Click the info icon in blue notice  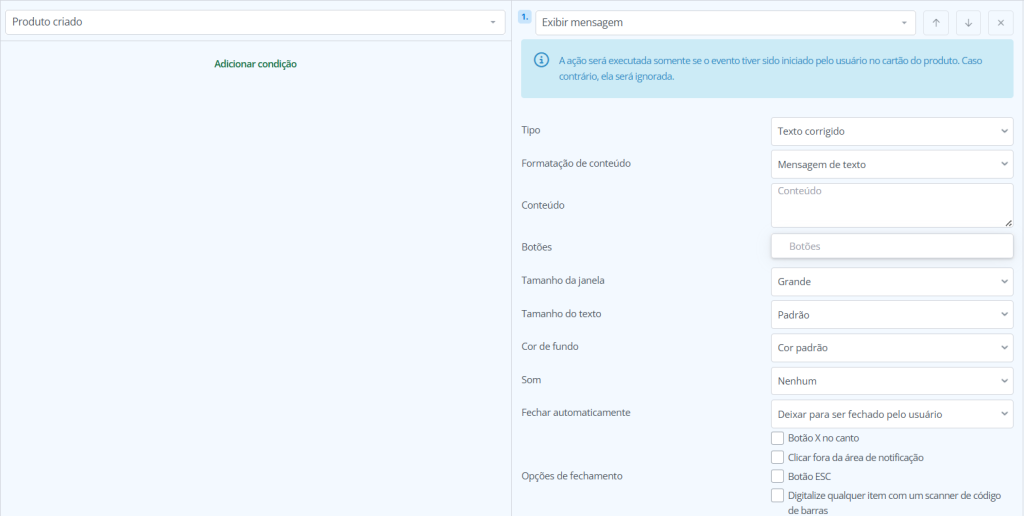point(542,61)
